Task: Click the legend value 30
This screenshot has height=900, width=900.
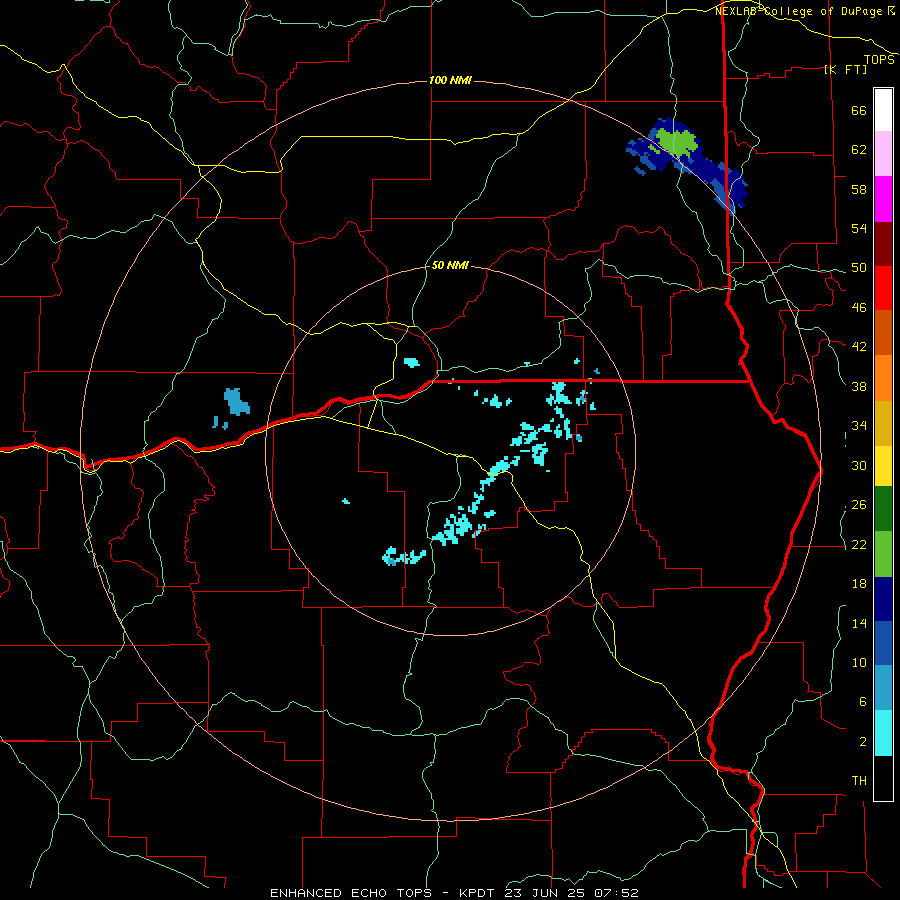Action: tap(859, 465)
